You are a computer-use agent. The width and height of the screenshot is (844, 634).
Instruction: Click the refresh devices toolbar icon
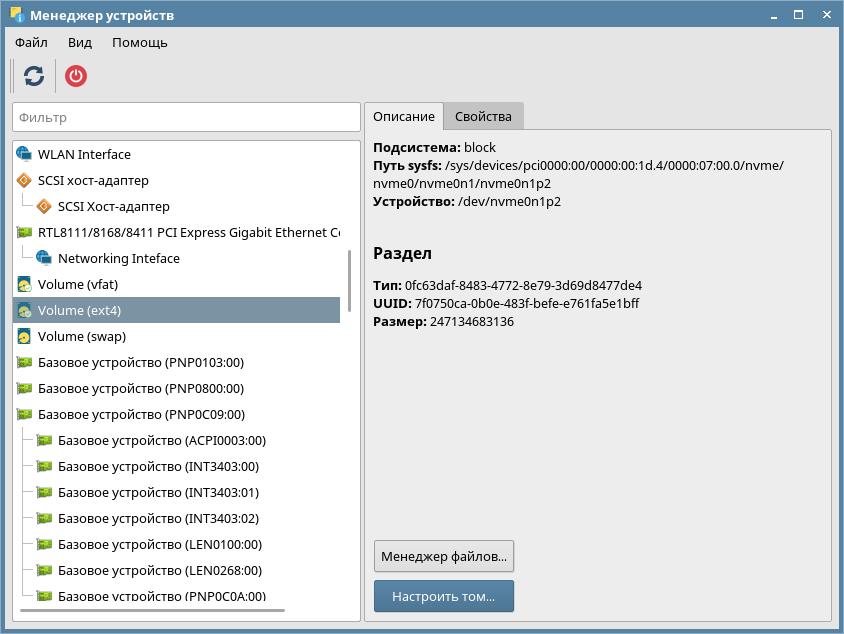pos(34,76)
